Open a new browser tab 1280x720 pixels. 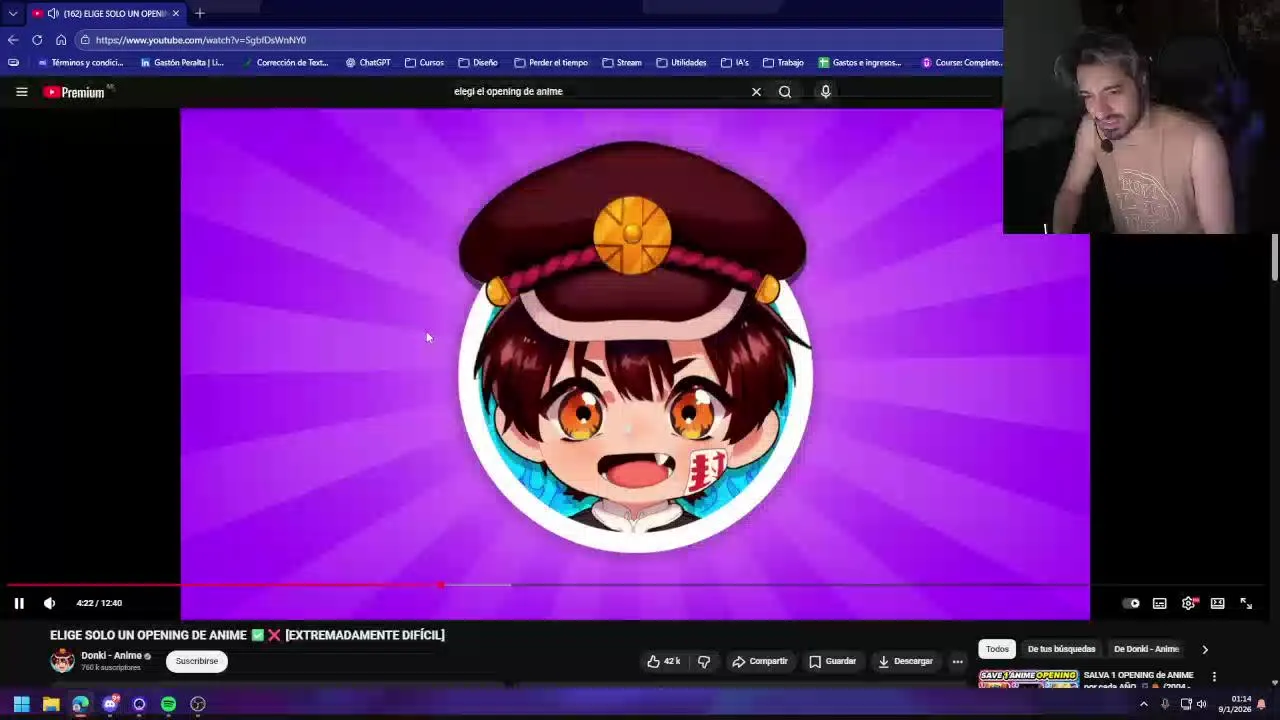click(200, 13)
